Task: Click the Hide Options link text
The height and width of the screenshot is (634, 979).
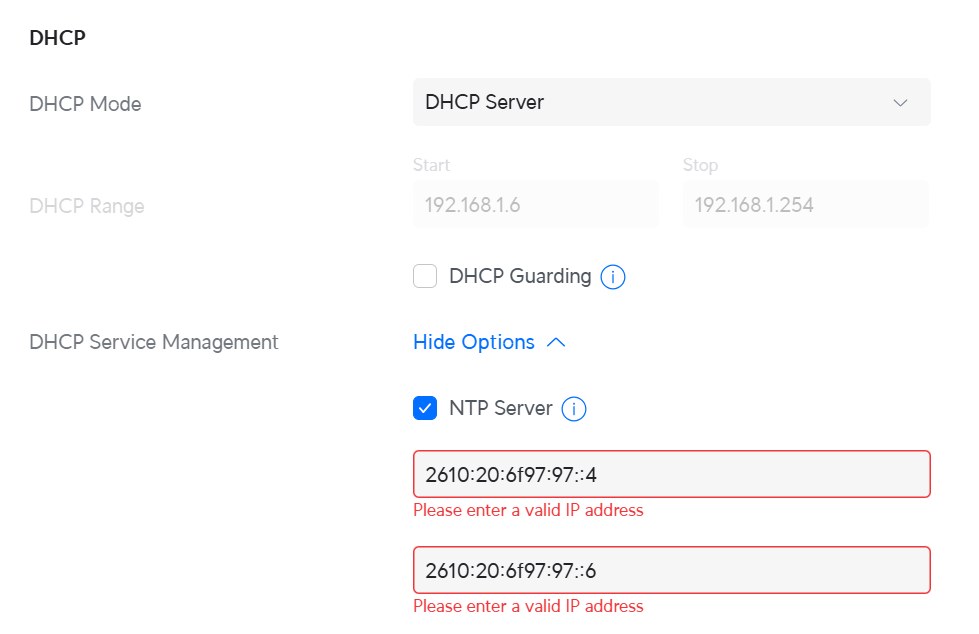Action: (474, 342)
